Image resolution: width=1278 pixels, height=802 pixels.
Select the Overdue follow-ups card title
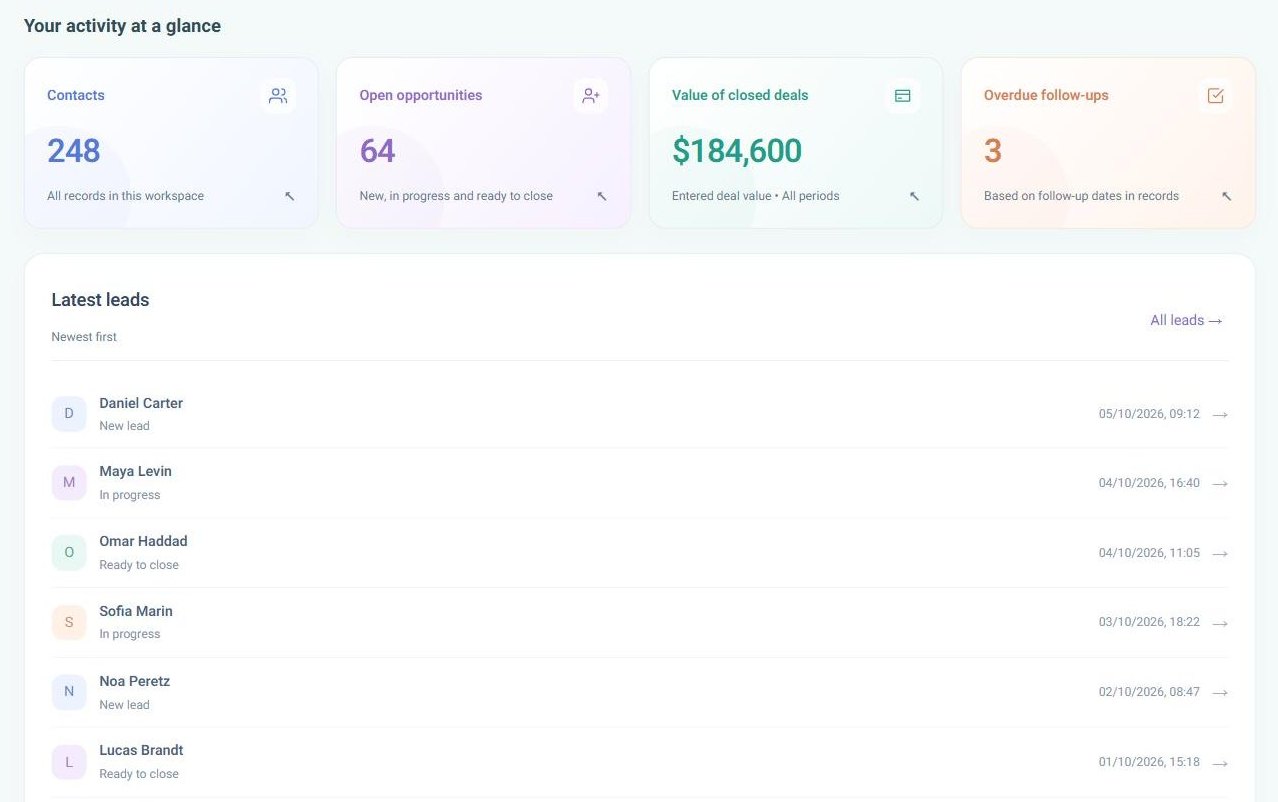click(1046, 95)
